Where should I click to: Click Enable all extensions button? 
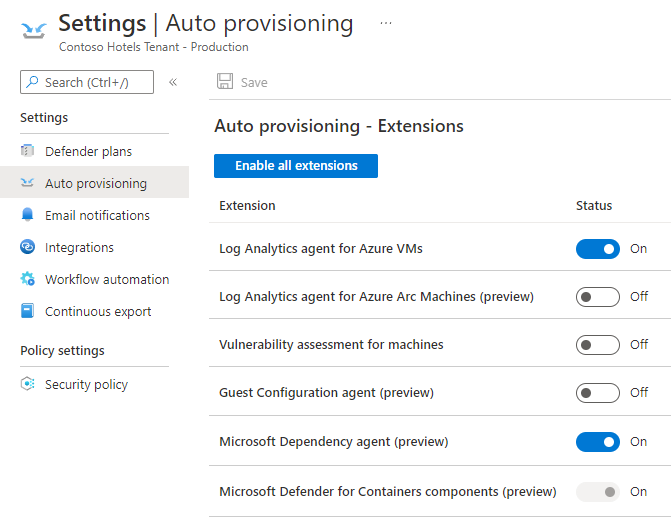296,166
